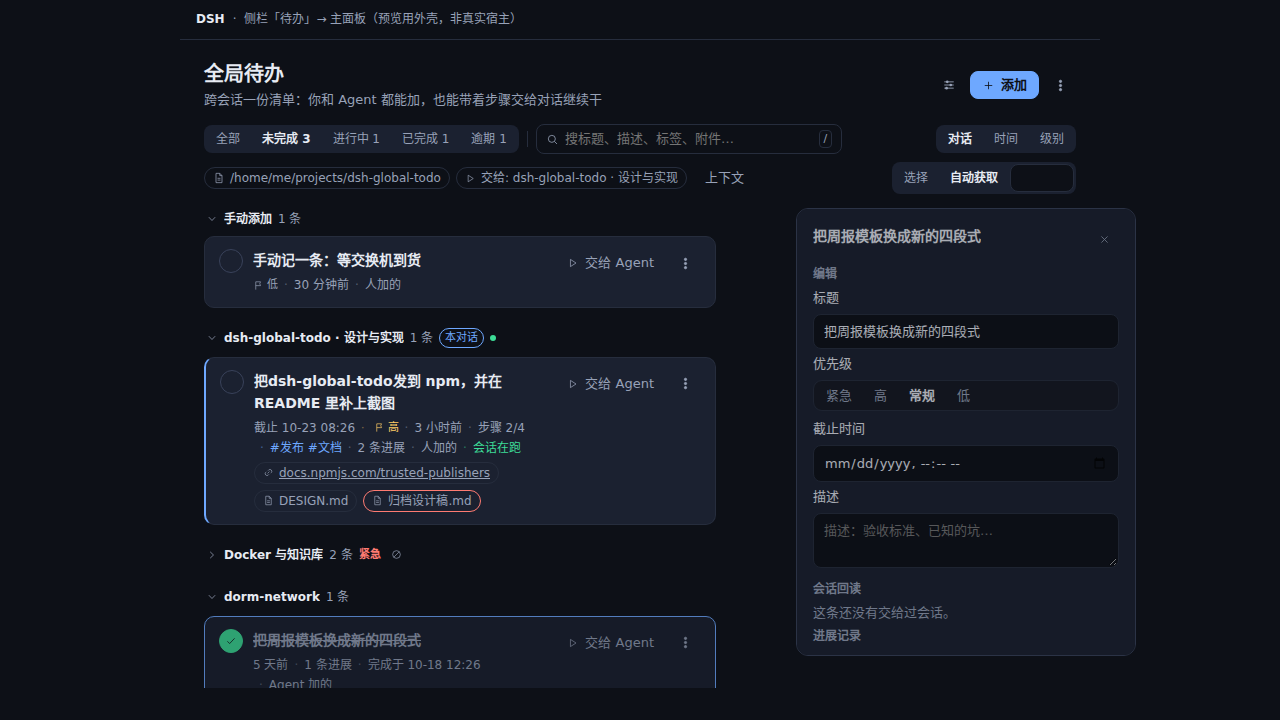Collapse the dsh-global-todo · 设计与实现 group
Viewport: 1280px width, 720px height.
pyautogui.click(x=212, y=338)
